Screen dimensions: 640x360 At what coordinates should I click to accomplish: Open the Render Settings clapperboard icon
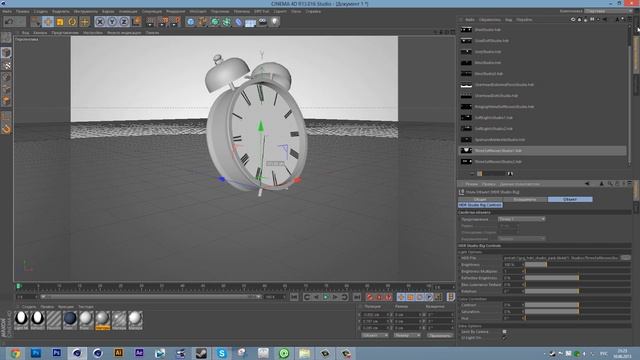(x=176, y=21)
